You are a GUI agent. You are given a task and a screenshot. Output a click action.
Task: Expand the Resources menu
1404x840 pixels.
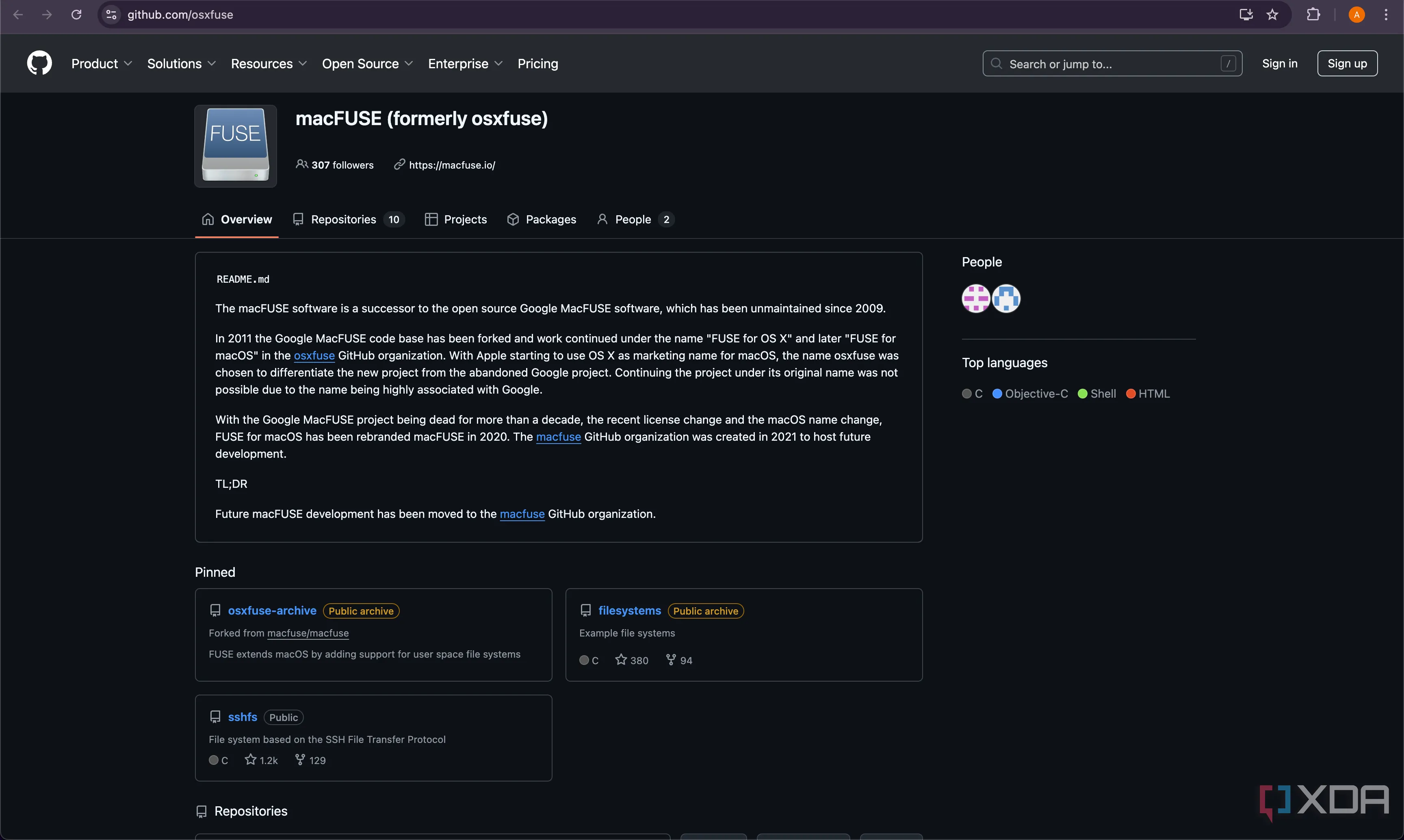[269, 63]
